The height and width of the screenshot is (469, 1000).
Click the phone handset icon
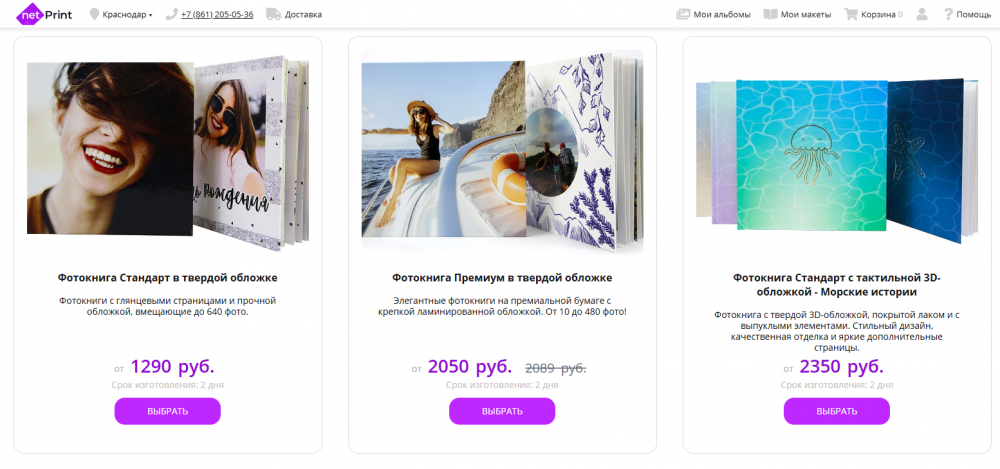pos(172,15)
